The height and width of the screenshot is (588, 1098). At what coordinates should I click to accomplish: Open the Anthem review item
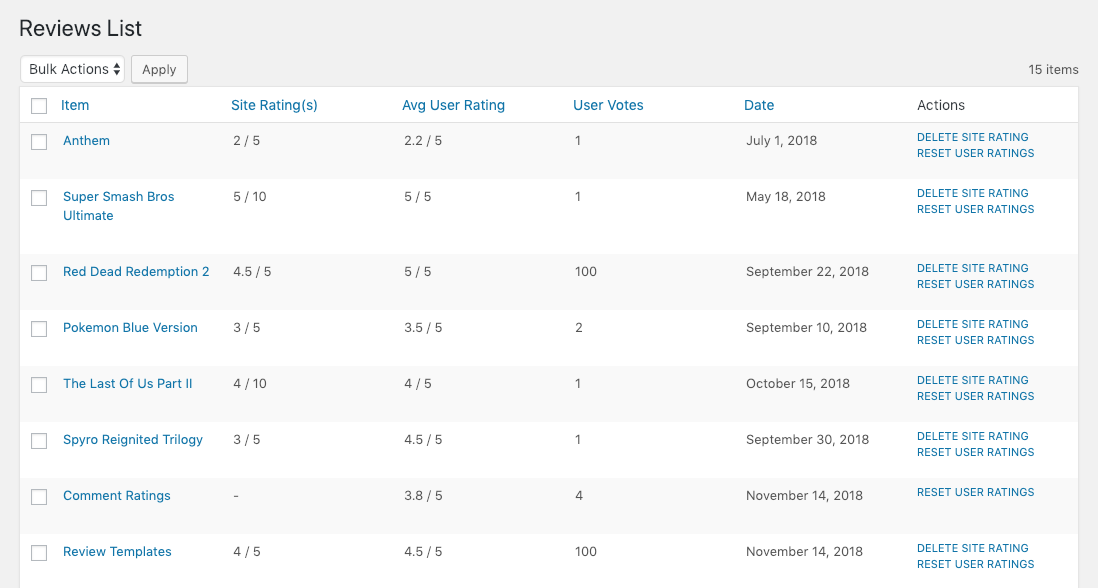pos(86,141)
